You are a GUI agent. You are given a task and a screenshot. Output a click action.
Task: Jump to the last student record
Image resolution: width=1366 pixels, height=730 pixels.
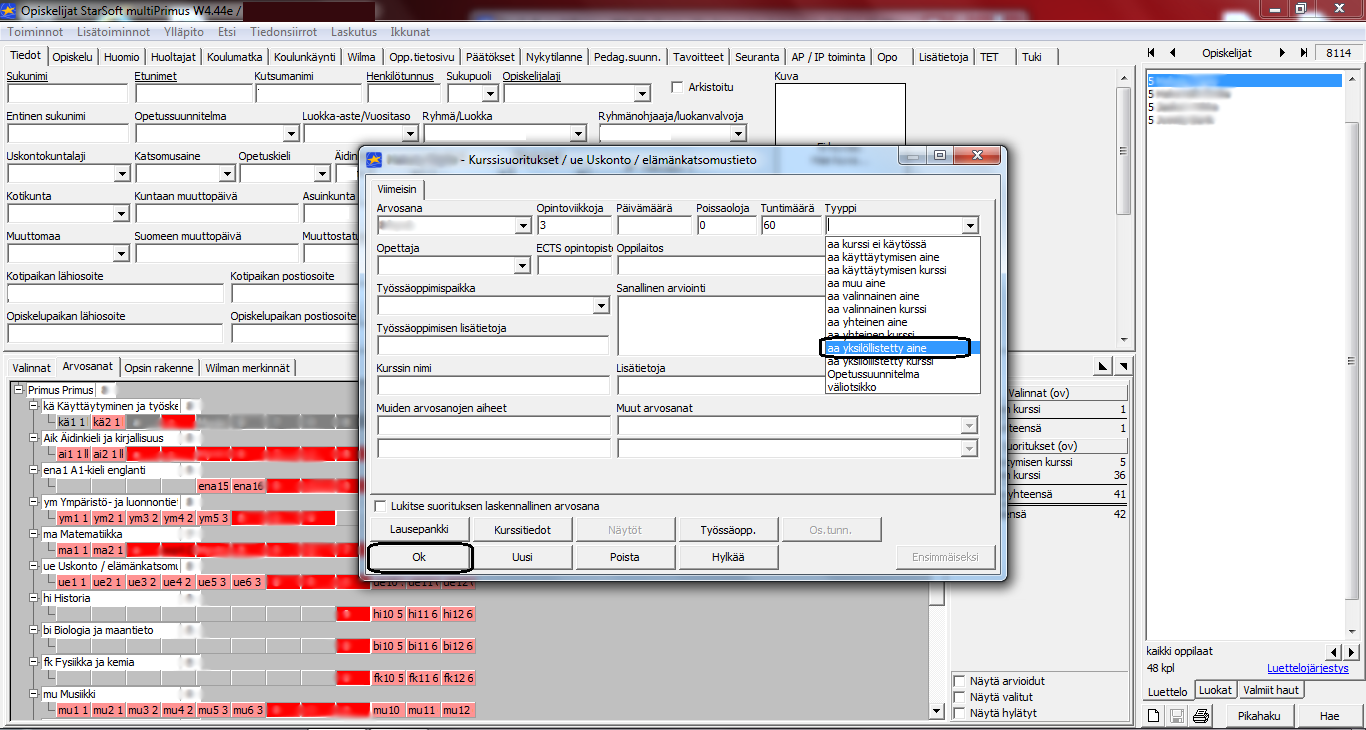tap(1303, 53)
